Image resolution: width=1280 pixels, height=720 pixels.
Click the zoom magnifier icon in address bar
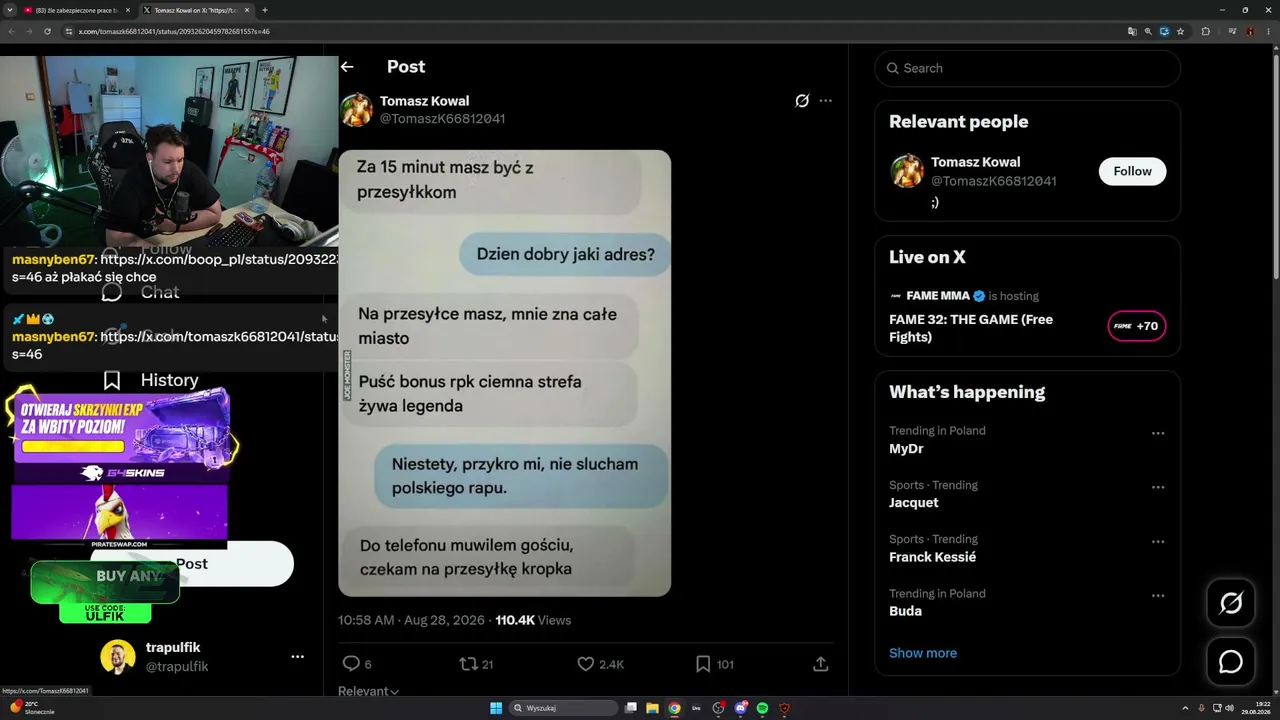tap(1148, 31)
